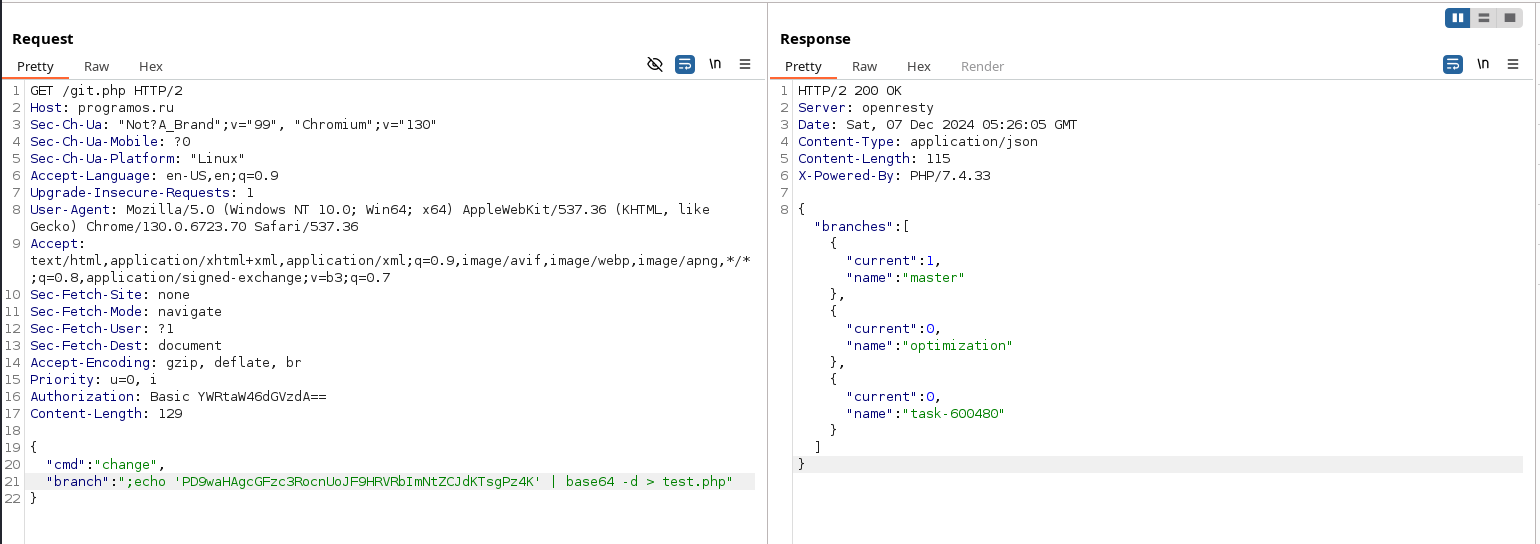The width and height of the screenshot is (1540, 544).
Task: Click the Accept-Encoding gzip, deflate, br header
Action: tap(166, 362)
